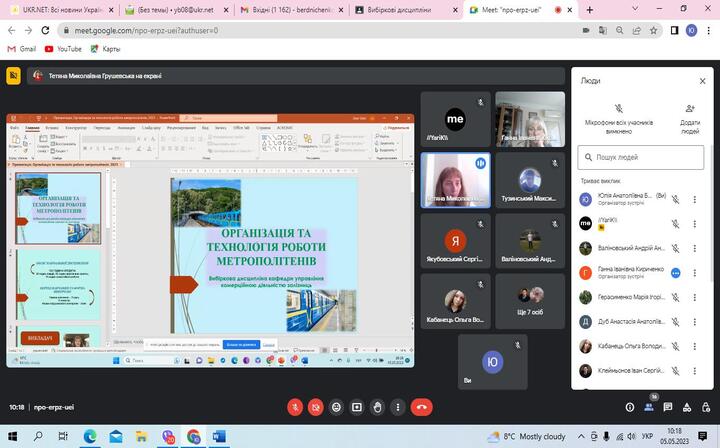Click the 'Ще 7 осіб' tile
This screenshot has height=448, width=720.
530,301
